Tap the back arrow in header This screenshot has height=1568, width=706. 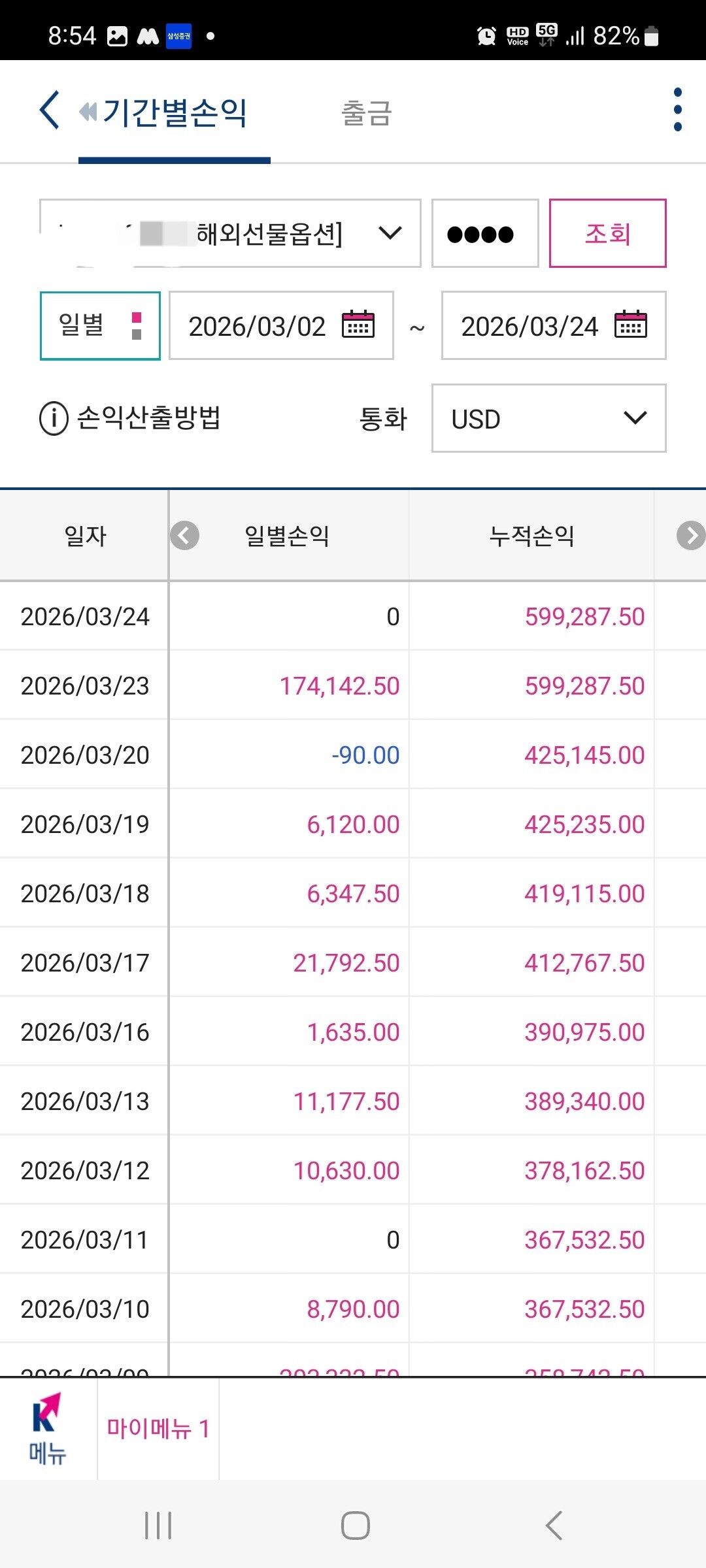click(50, 110)
